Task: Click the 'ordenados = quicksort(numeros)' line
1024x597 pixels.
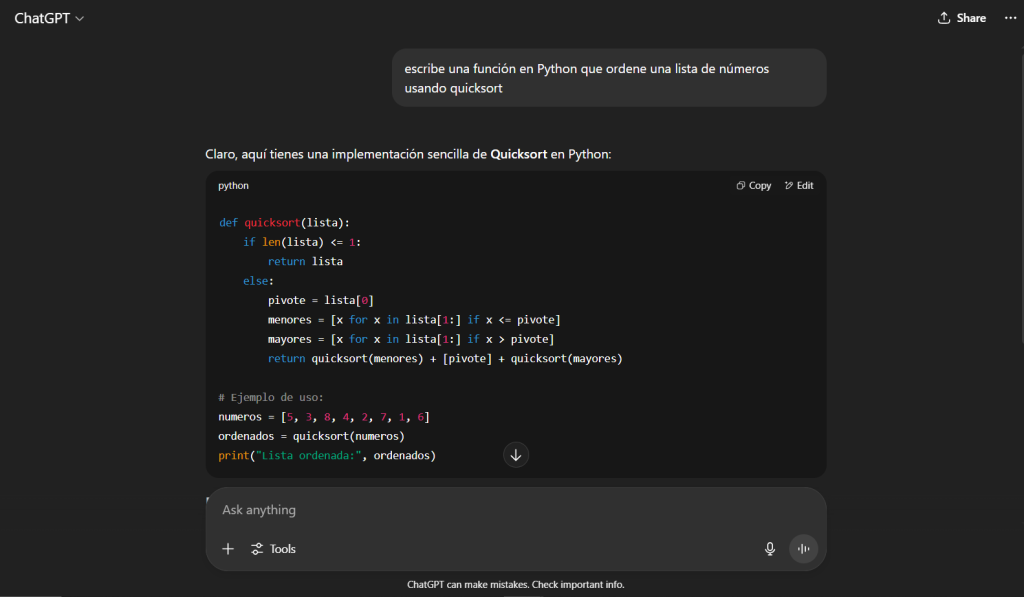Action: [x=312, y=436]
